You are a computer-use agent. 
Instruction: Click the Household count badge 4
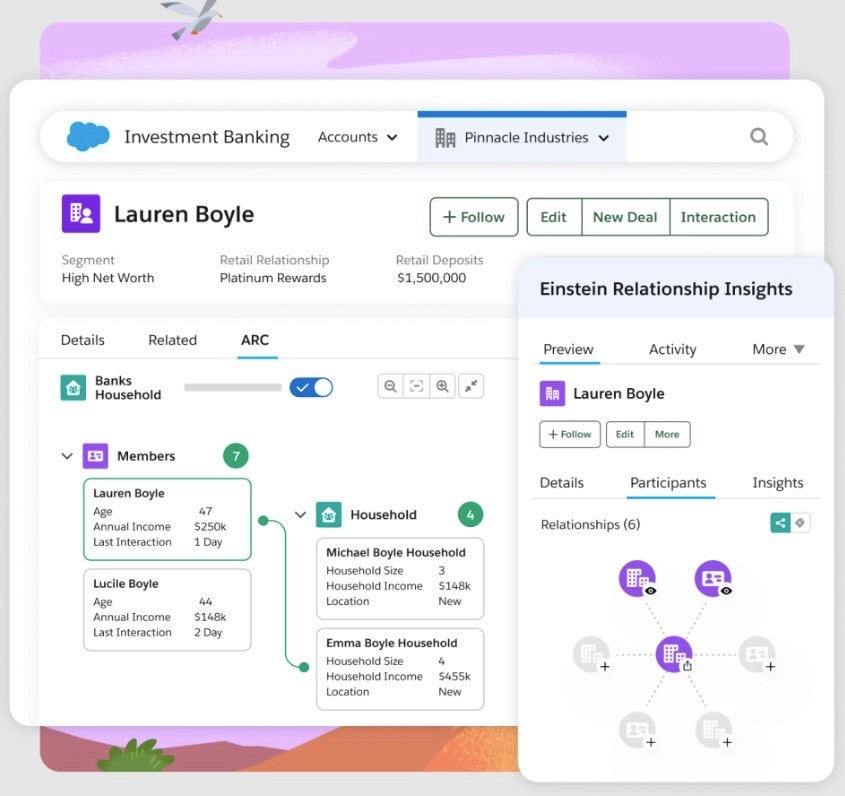coord(470,515)
